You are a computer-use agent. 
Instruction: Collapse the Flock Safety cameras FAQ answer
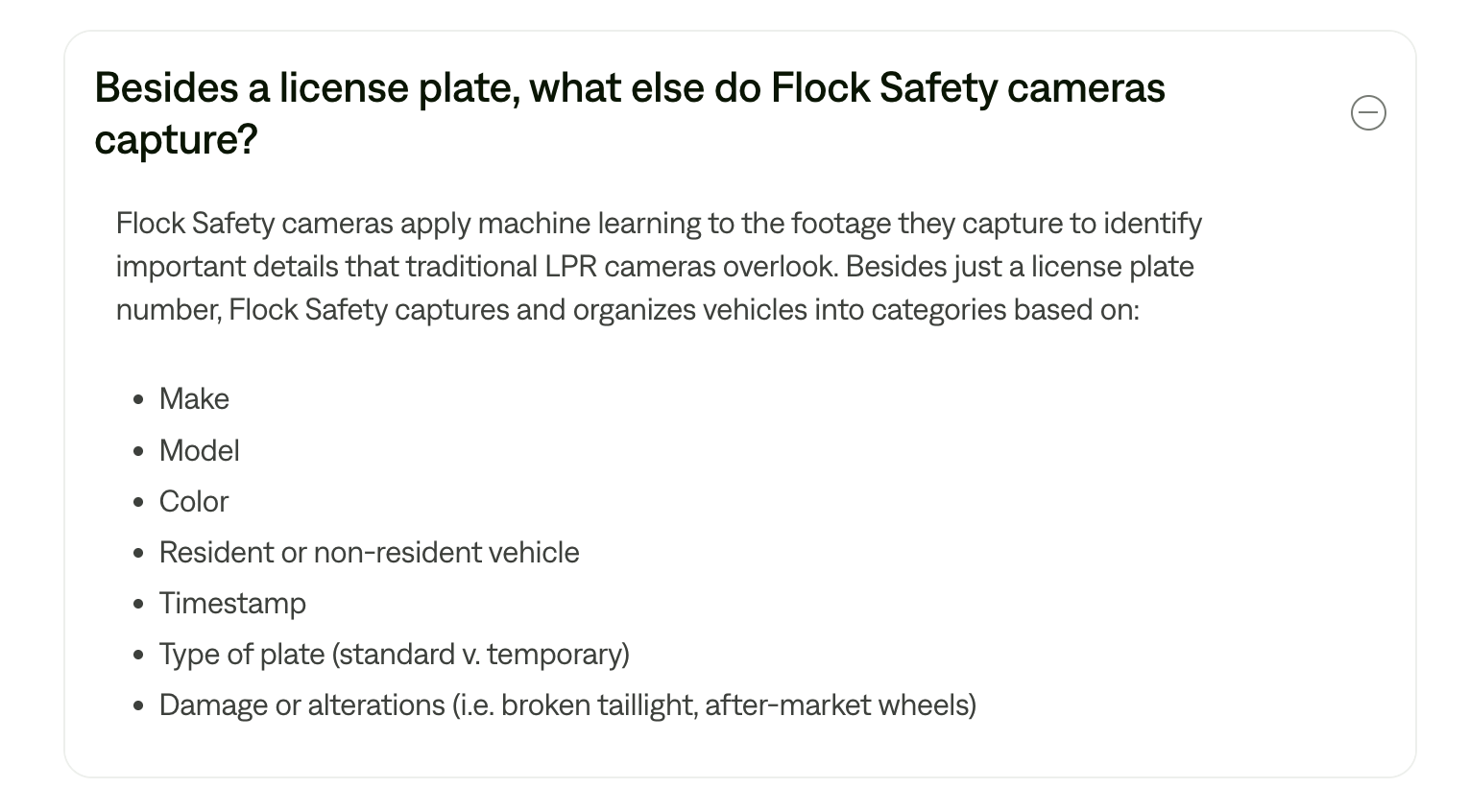pos(1367,113)
